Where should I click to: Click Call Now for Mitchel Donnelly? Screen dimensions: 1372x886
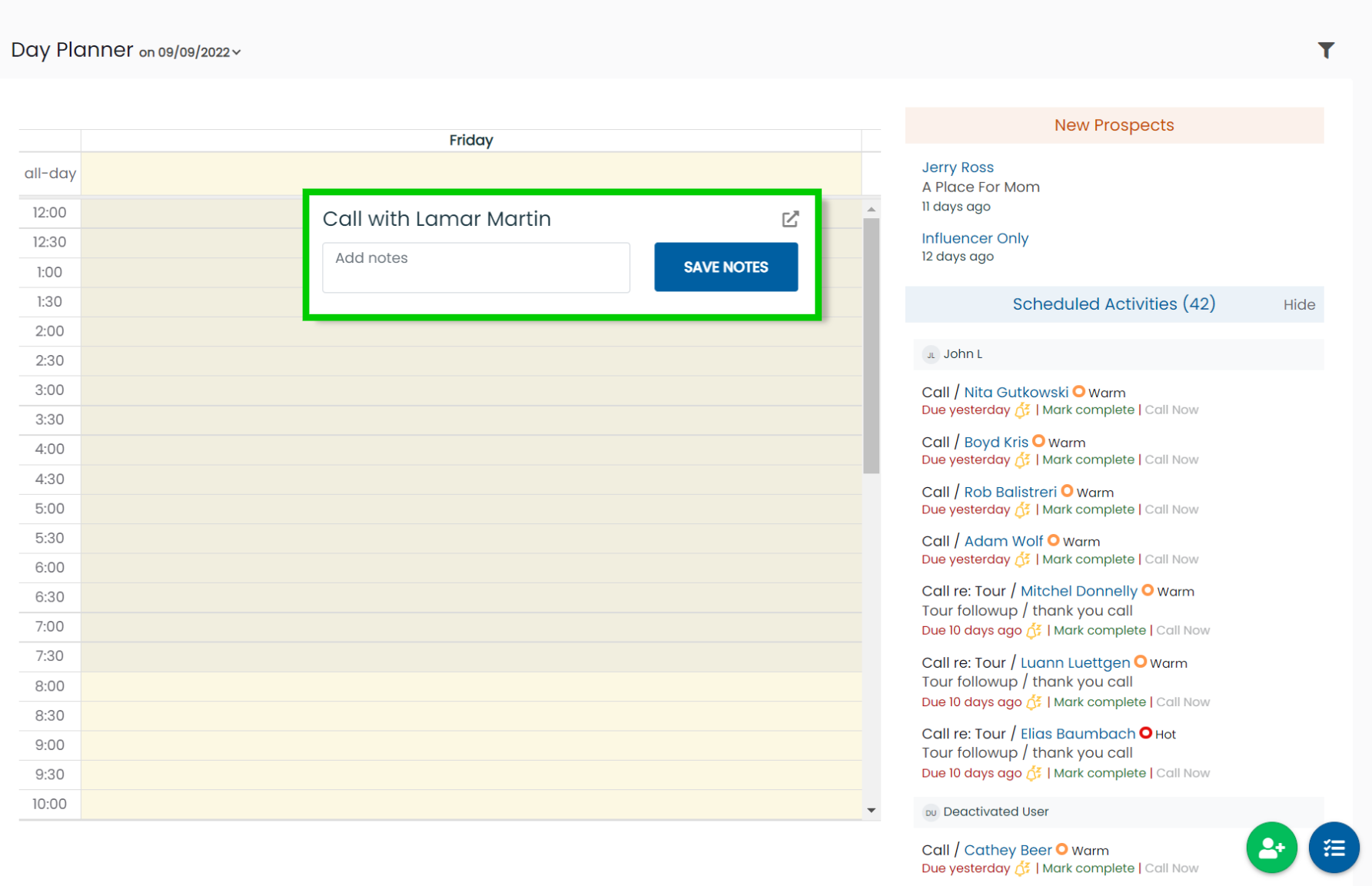pyautogui.click(x=1183, y=631)
